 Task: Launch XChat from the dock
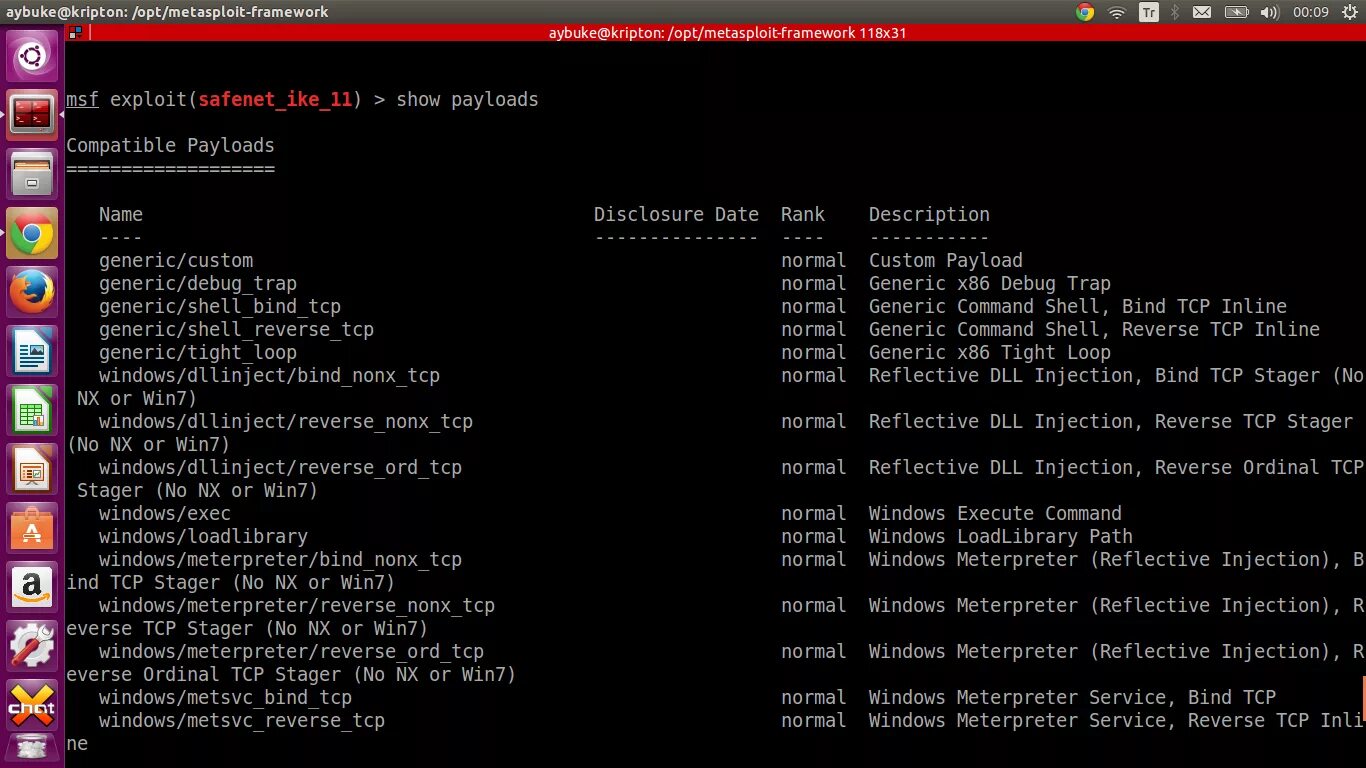(x=32, y=705)
